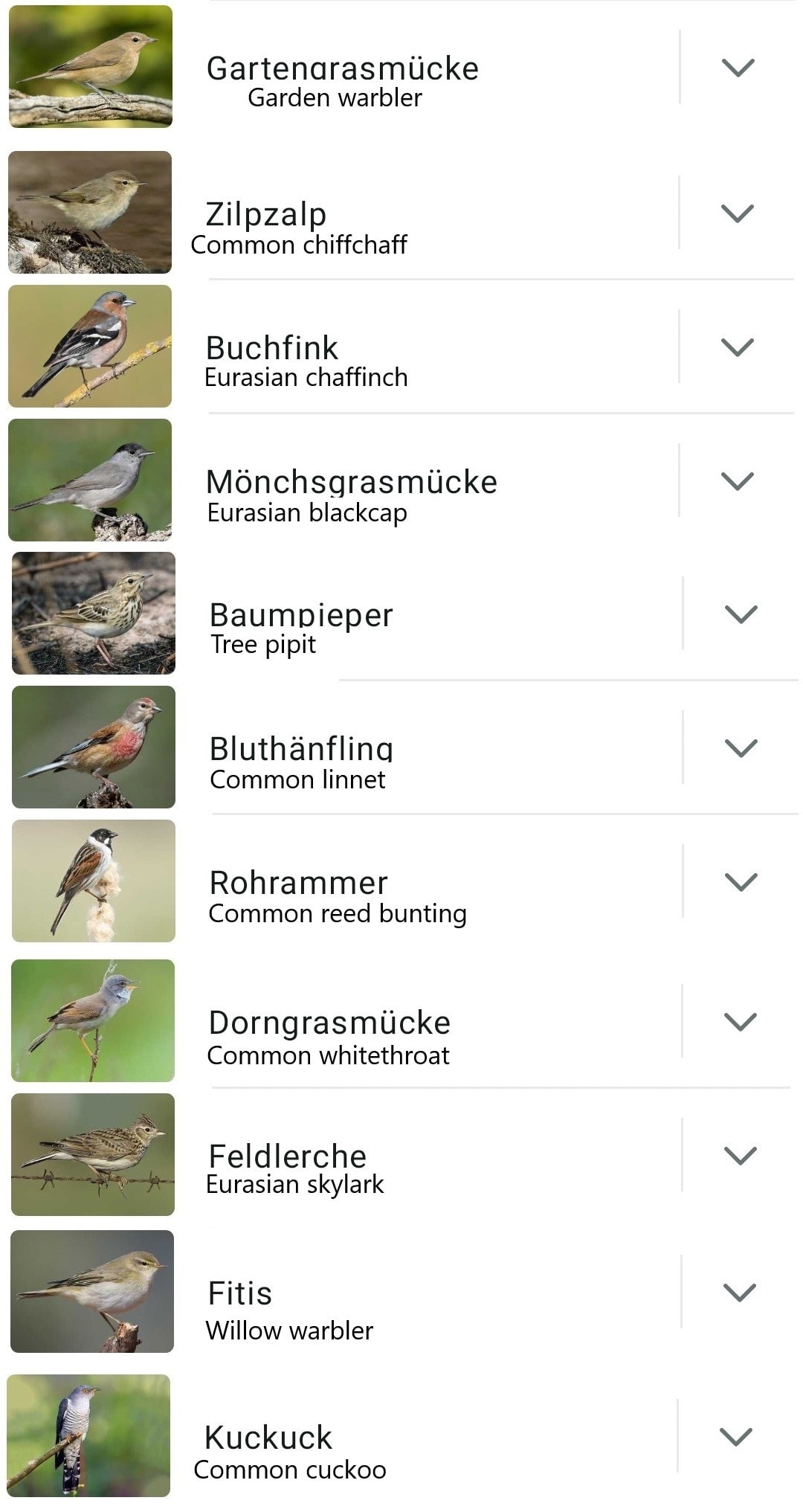Expand the Baumpieper chevron arrow
The width and height of the screenshot is (803, 1512).
(741, 614)
